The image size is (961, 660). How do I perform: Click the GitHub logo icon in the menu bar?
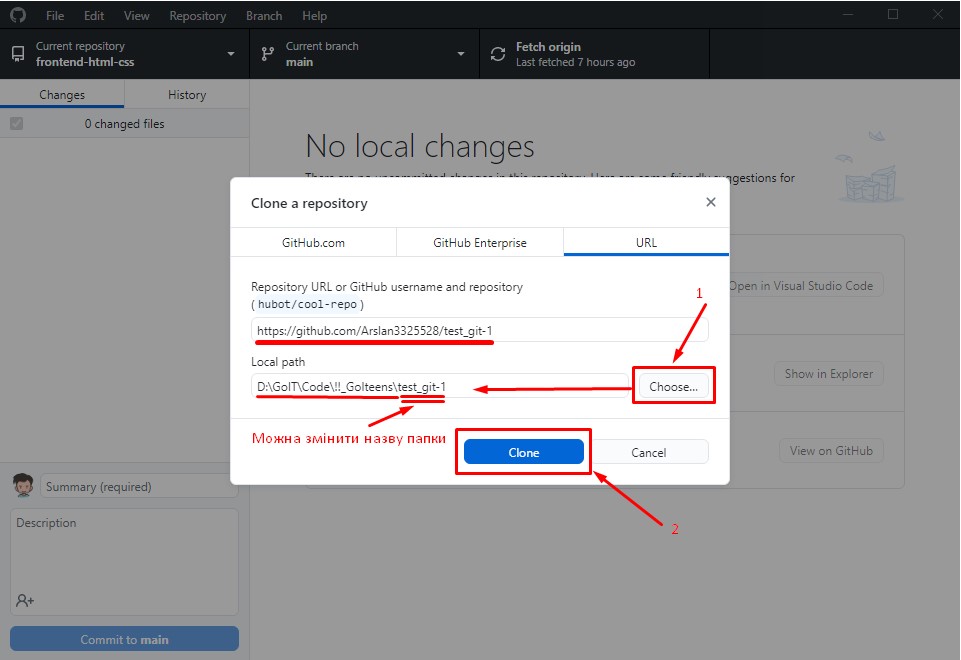point(18,15)
